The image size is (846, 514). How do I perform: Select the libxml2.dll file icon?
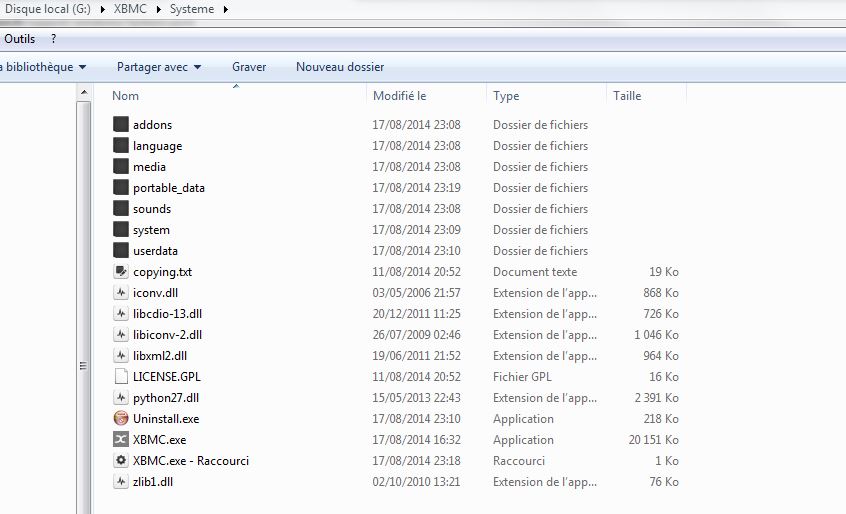(x=121, y=355)
